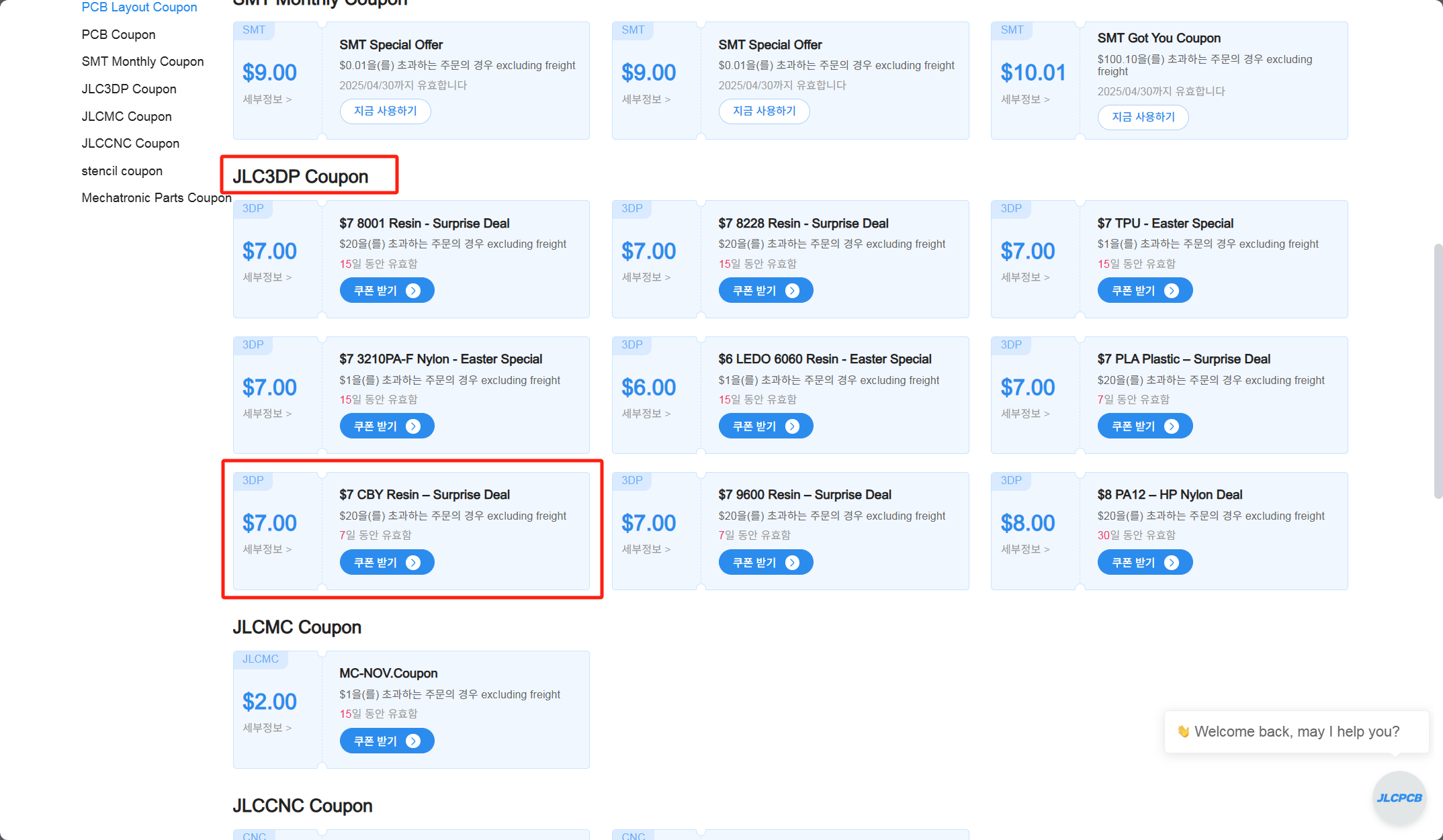Select stencil coupon sidebar link
This screenshot has height=840, width=1443.
122,171
